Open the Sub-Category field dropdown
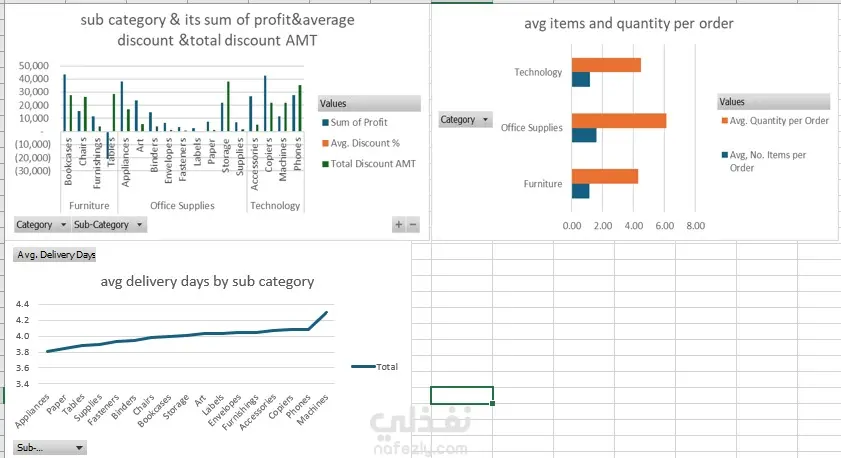 click(x=107, y=225)
